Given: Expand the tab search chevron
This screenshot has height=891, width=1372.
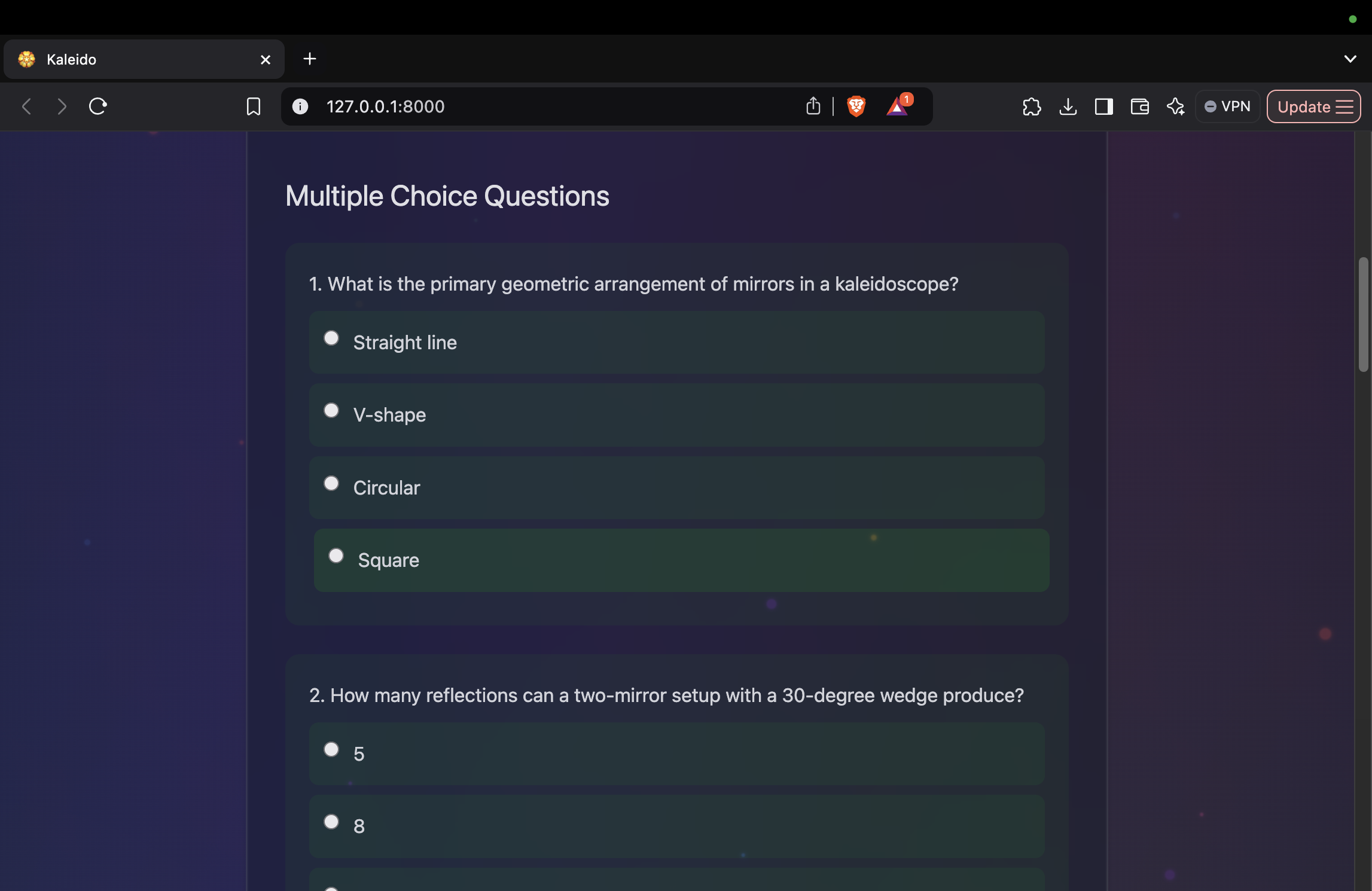Looking at the screenshot, I should point(1350,59).
